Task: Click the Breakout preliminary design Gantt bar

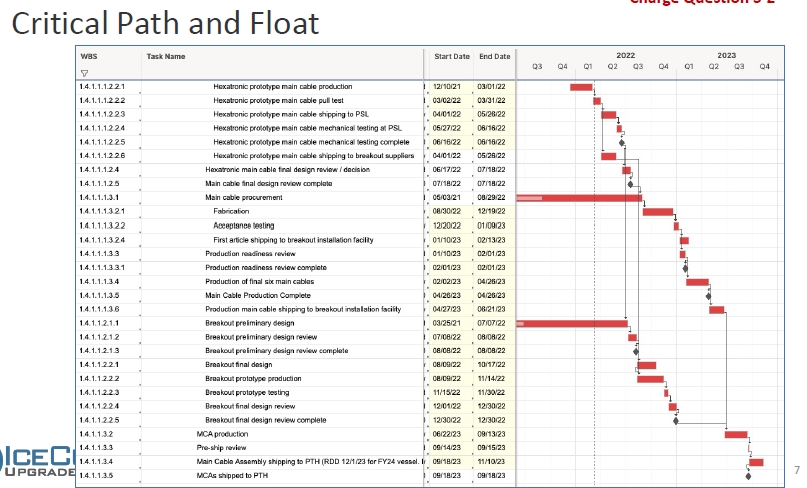Action: pos(572,323)
